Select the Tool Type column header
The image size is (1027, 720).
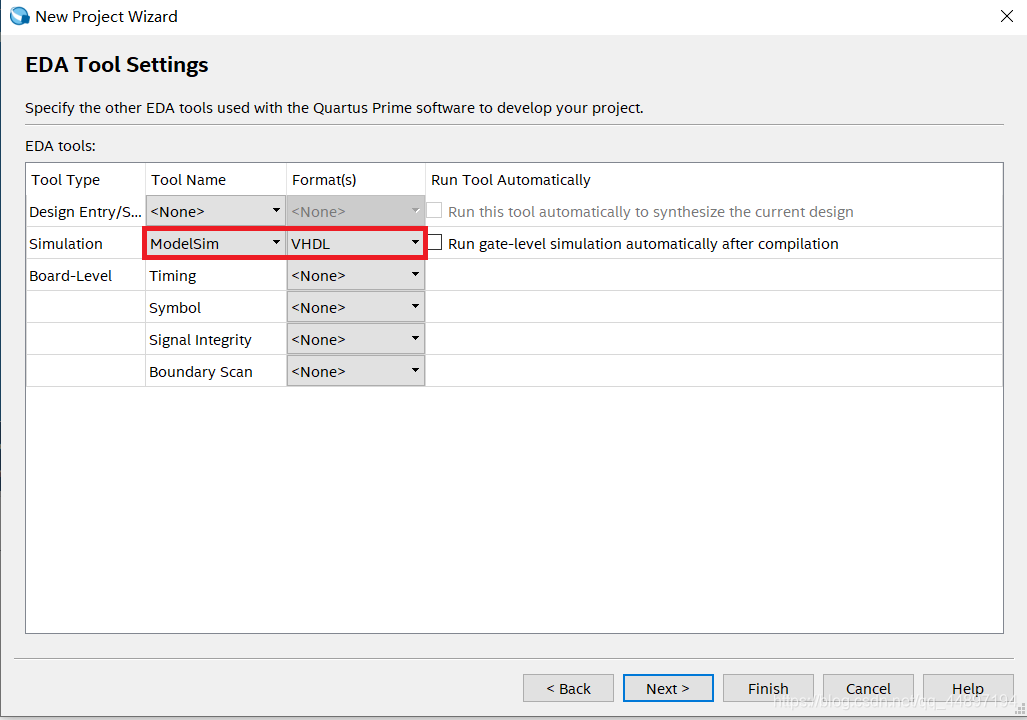[x=85, y=180]
